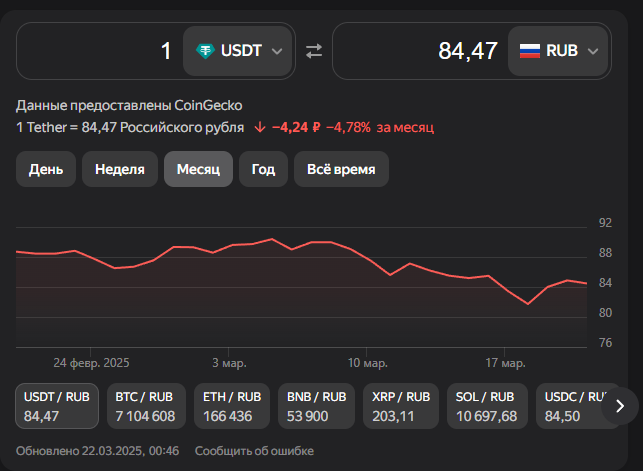Click the 92 value on chart axis
Screen dimensions: 643x471
(x=605, y=223)
